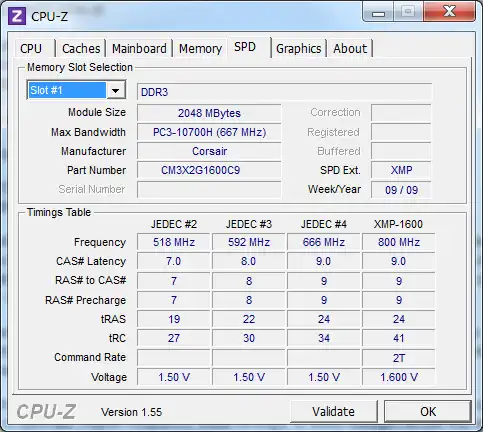Click the Validate button
Image resolution: width=483 pixels, height=432 pixels.
click(334, 411)
